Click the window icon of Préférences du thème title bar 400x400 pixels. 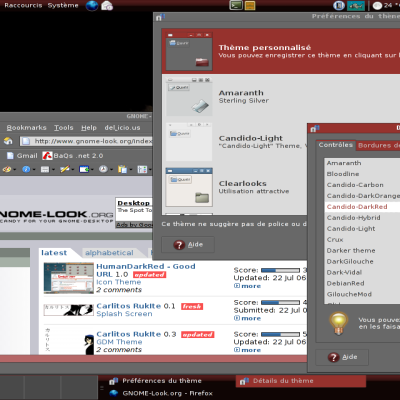coord(160,17)
